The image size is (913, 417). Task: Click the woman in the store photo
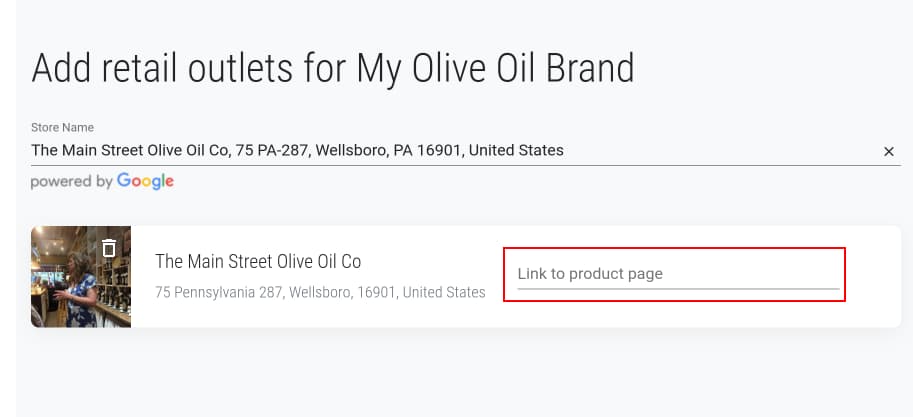click(x=82, y=289)
